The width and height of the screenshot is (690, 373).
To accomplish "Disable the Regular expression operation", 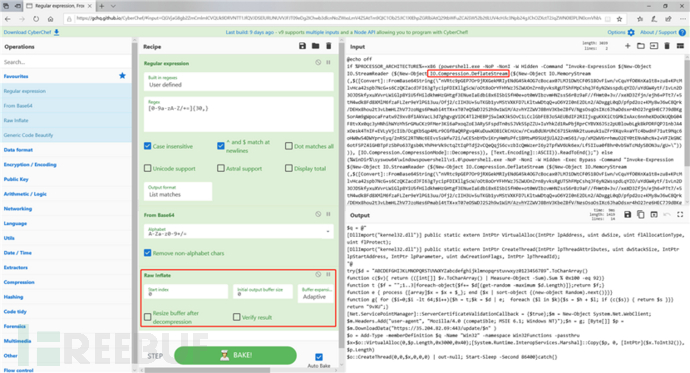I will click(318, 62).
